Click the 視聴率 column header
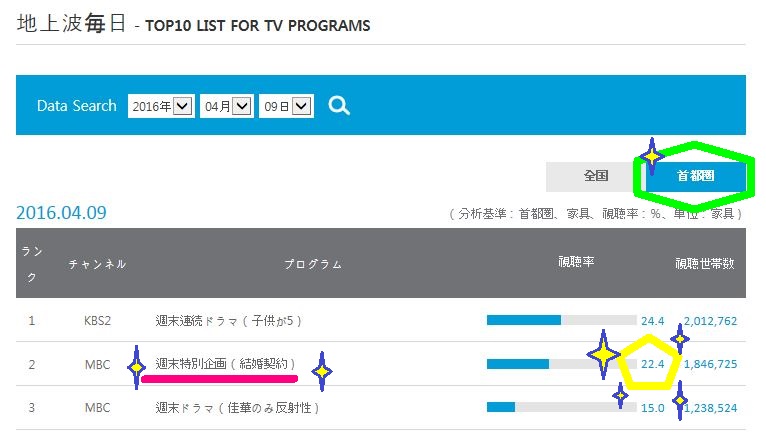The width and height of the screenshot is (766, 436). pyautogui.click(x=576, y=261)
